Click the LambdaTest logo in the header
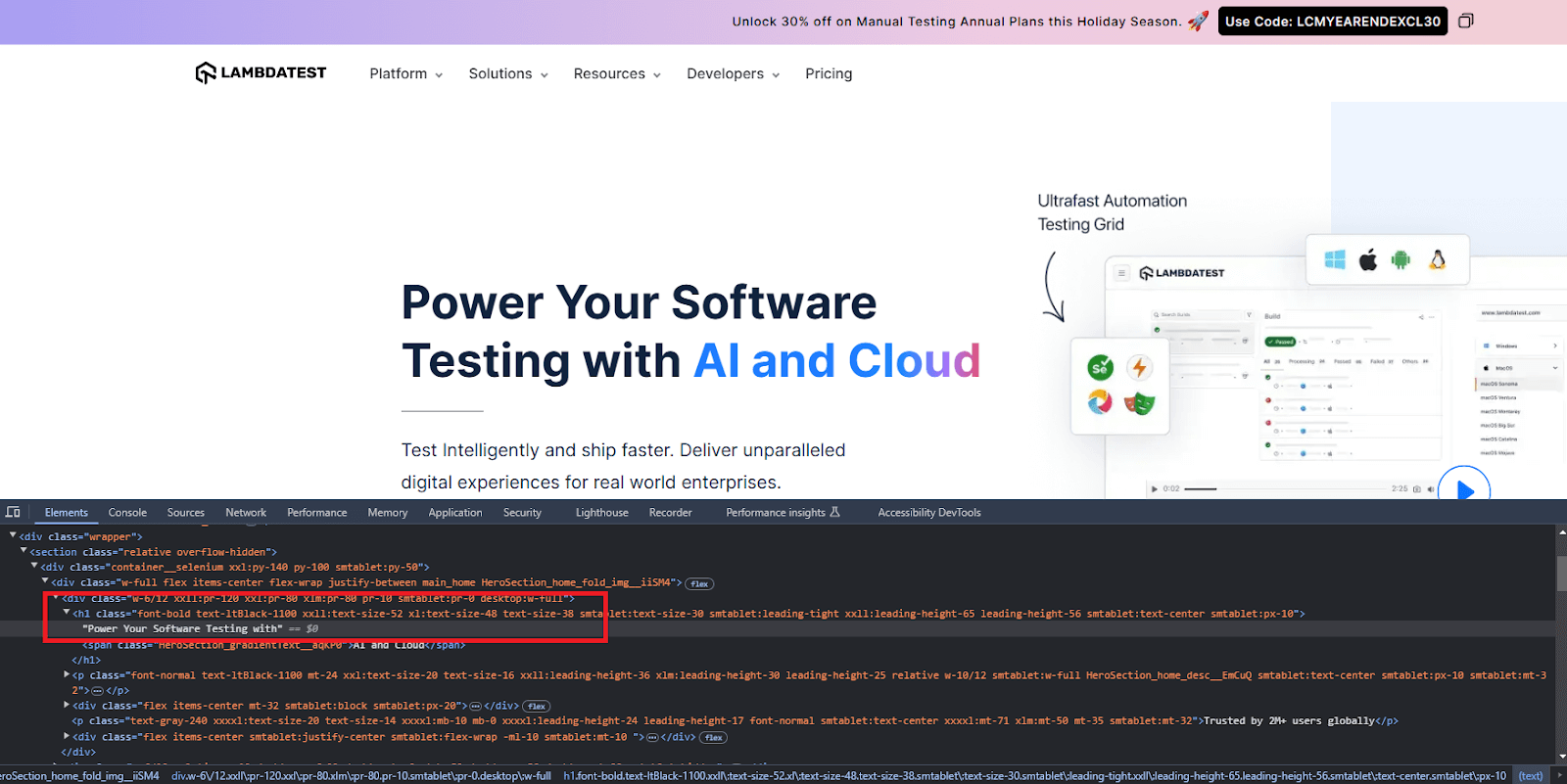This screenshot has width=1567, height=784. coord(261,72)
